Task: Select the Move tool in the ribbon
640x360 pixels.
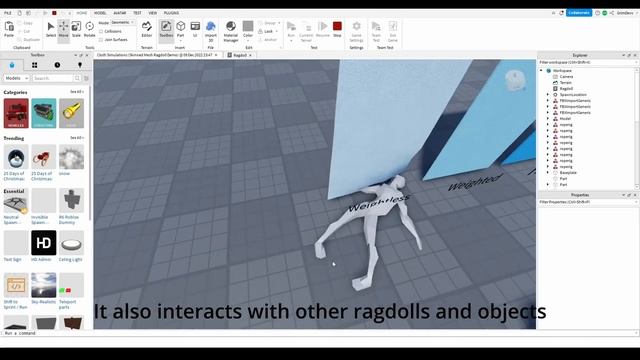Action: coord(63,30)
